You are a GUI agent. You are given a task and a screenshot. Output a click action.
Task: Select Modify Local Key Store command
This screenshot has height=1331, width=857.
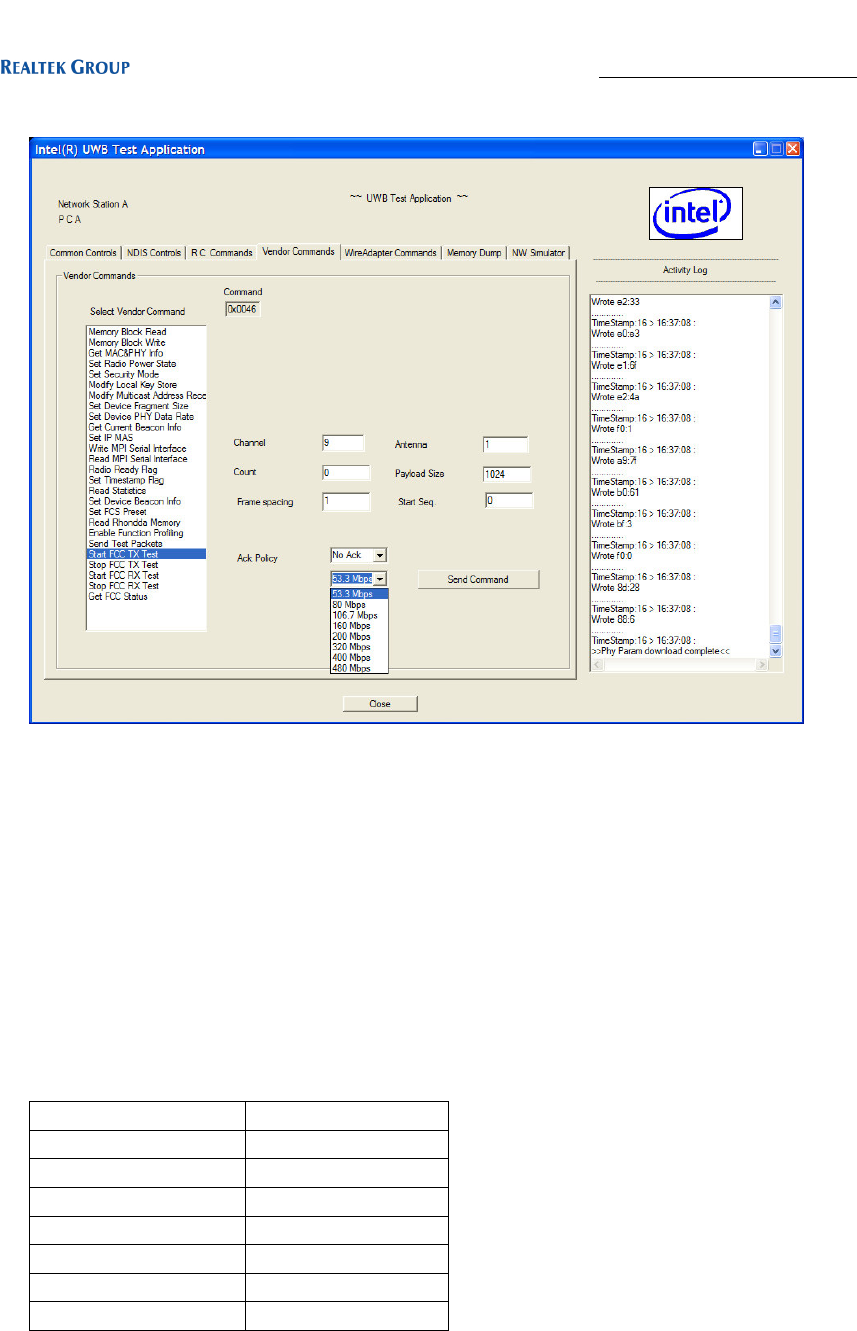[146, 385]
